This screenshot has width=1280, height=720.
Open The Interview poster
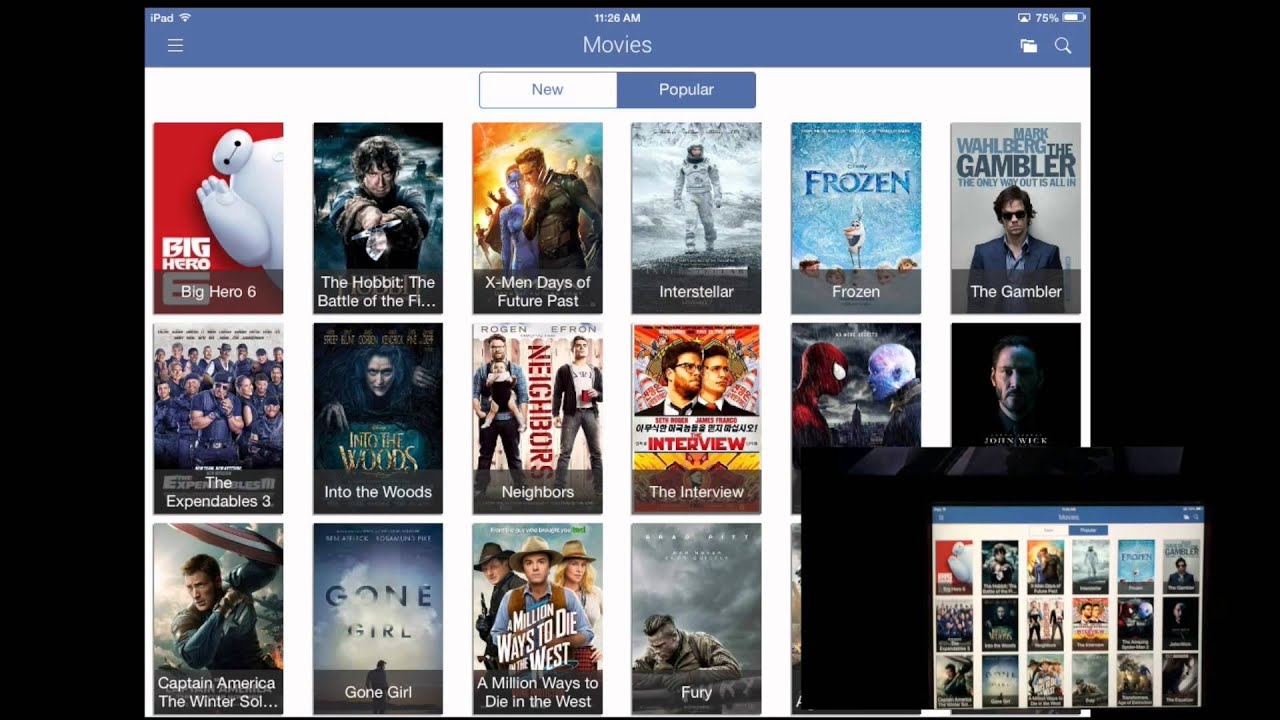[x=696, y=418]
